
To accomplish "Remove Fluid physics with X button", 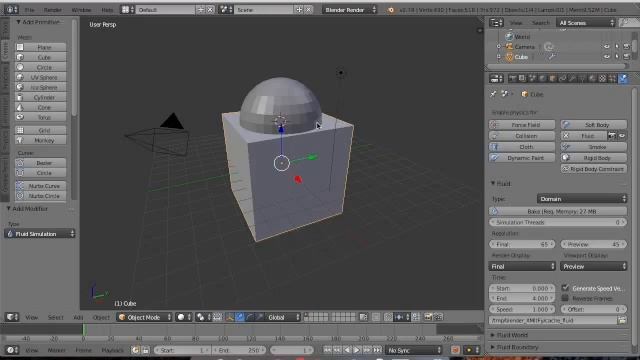I will (x=566, y=136).
